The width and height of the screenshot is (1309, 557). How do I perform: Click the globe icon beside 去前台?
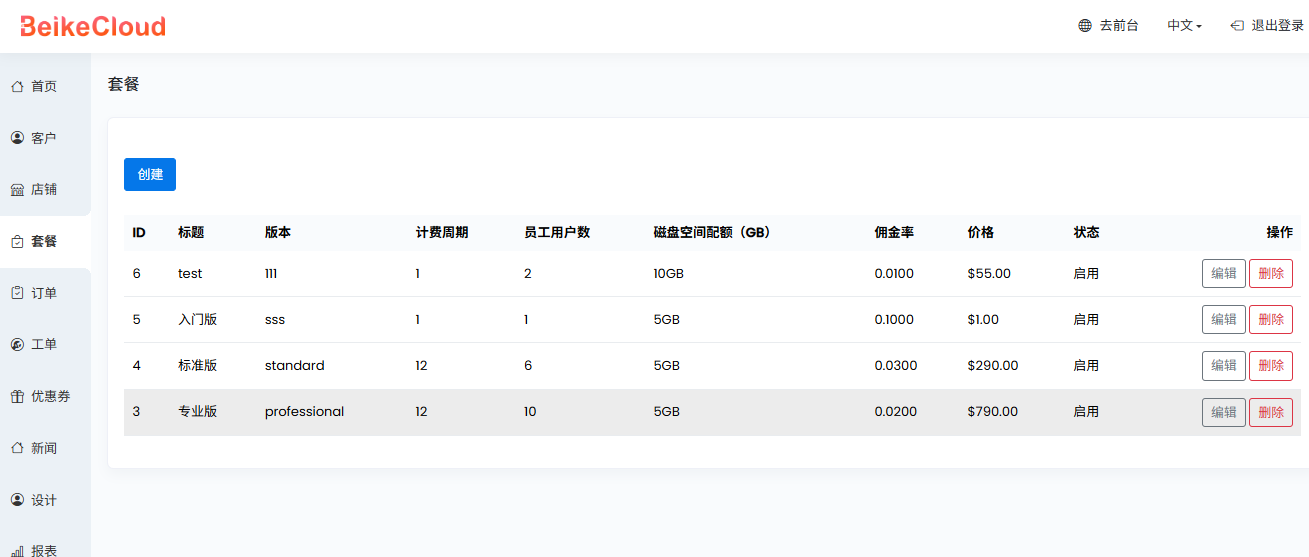[x=1085, y=26]
